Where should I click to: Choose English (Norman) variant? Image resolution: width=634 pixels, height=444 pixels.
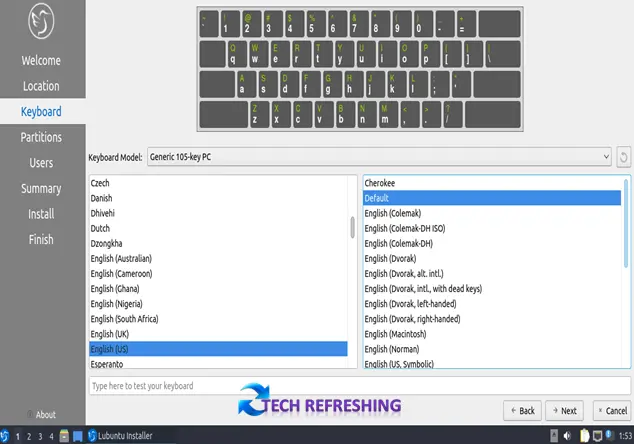[492, 349]
